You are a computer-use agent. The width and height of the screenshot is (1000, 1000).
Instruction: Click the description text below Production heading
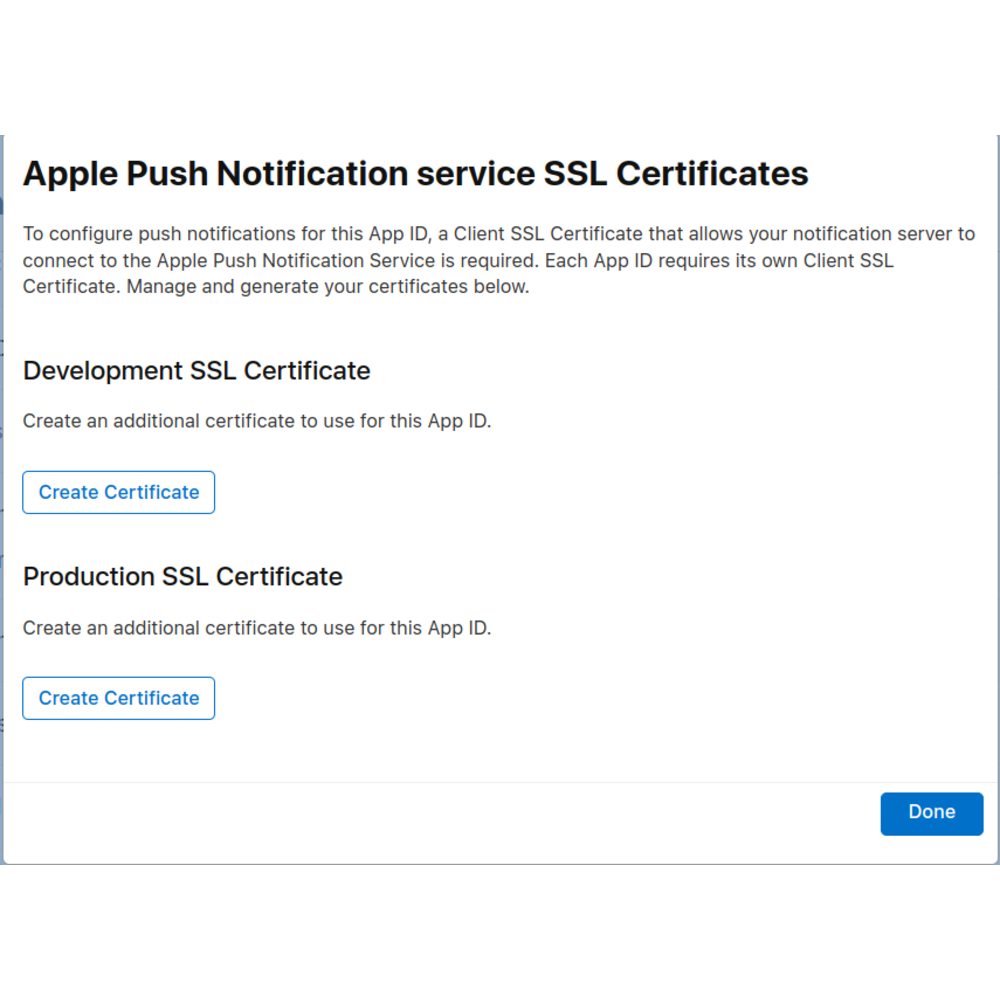(257, 628)
